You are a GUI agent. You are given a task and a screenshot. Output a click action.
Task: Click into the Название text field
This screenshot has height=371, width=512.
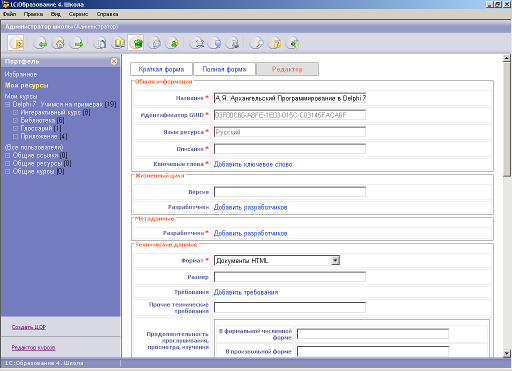coord(290,98)
